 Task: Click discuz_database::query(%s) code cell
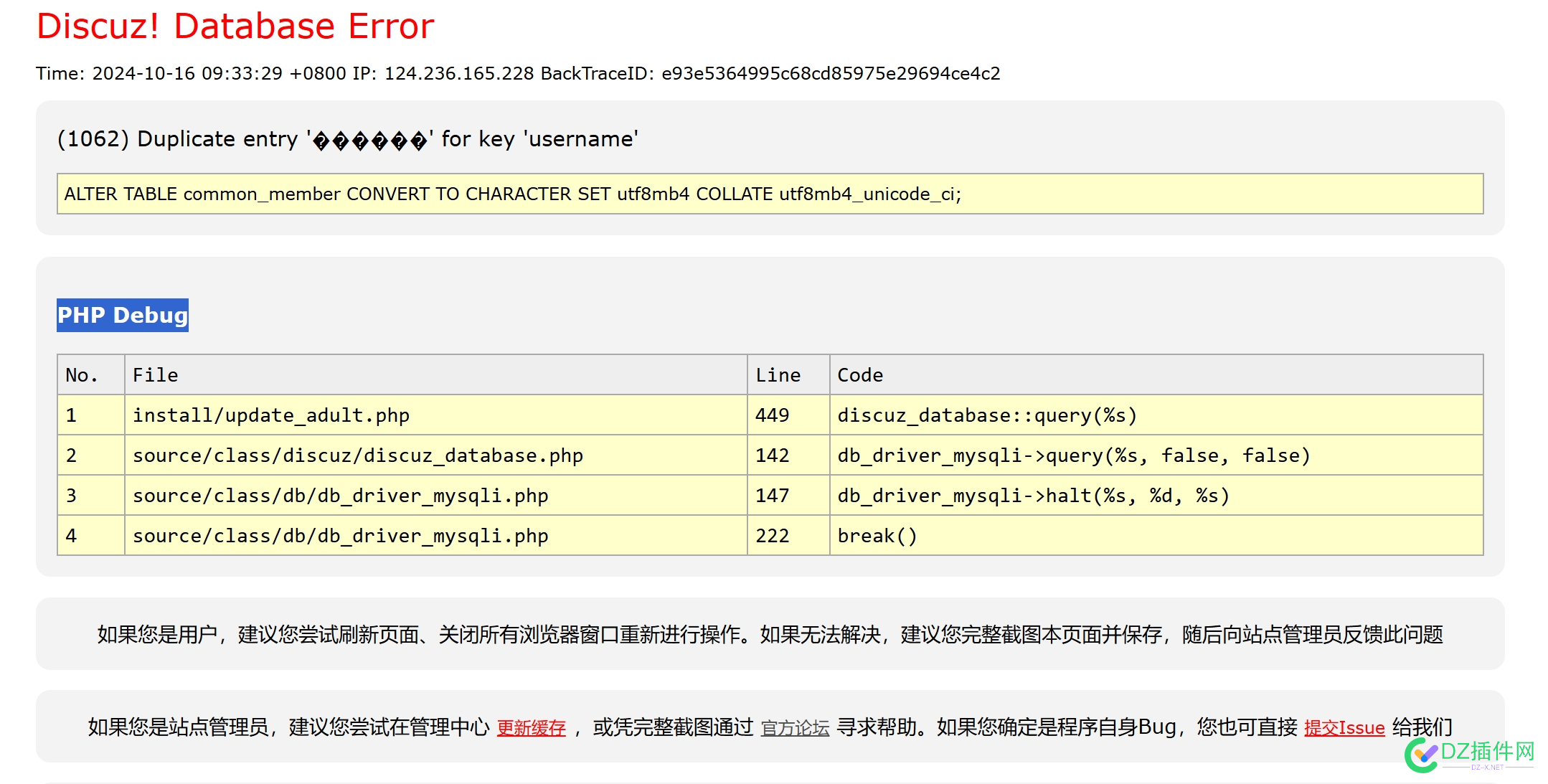coord(1156,415)
